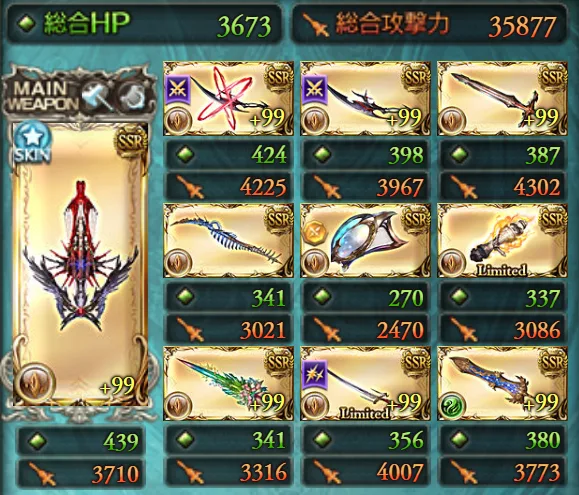Choose the dark sword with 4302 attack
Image resolution: width=579 pixels, height=495 pixels.
pos(502,98)
